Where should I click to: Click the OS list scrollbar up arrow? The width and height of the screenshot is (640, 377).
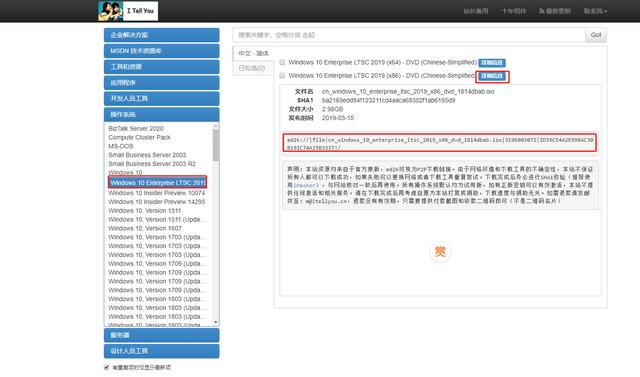(x=216, y=126)
